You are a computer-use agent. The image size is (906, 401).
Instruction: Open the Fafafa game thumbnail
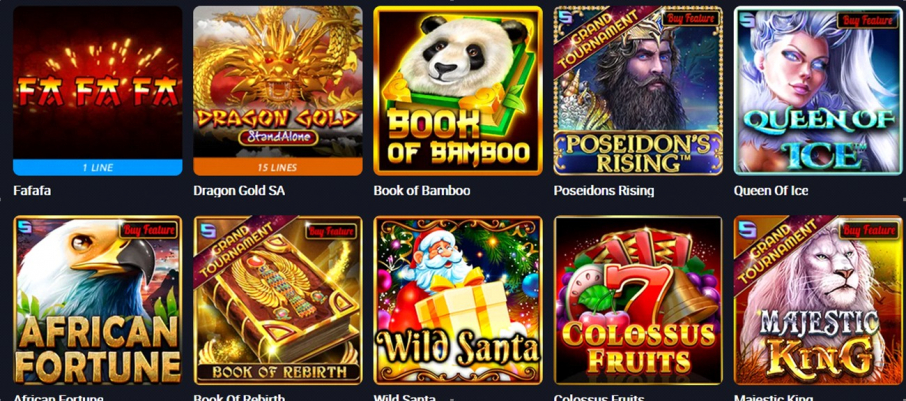pos(98,91)
